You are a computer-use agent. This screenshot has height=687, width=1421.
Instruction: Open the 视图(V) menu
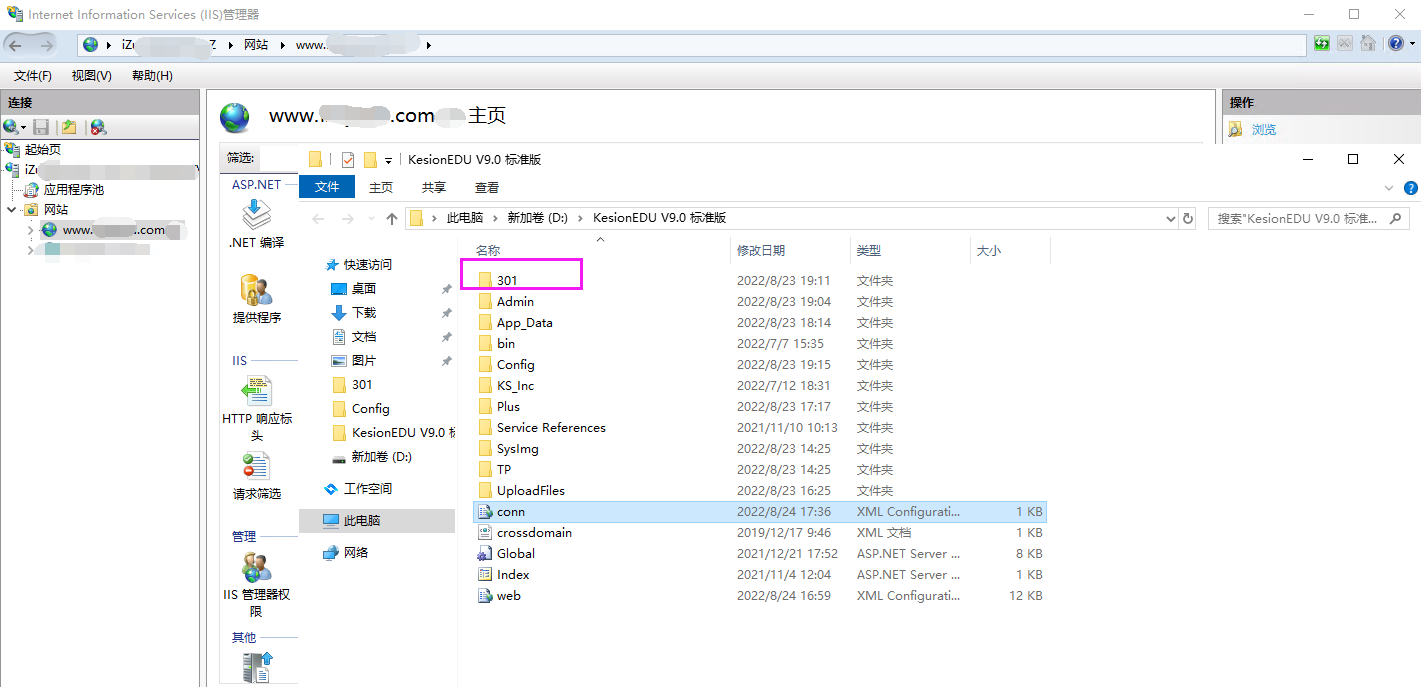[91, 76]
